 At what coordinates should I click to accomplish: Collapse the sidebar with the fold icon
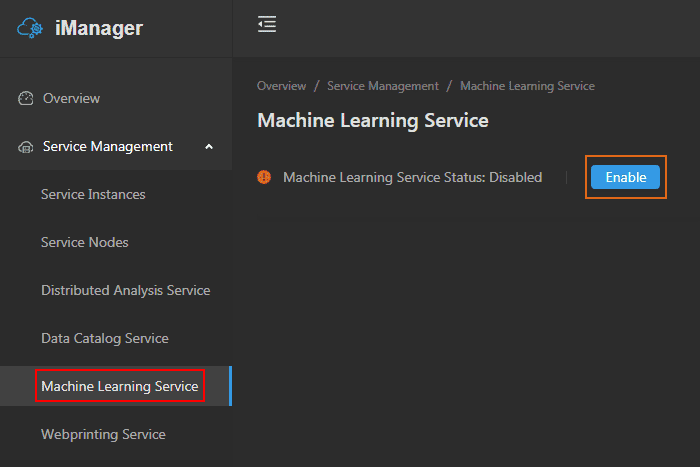coord(267,25)
